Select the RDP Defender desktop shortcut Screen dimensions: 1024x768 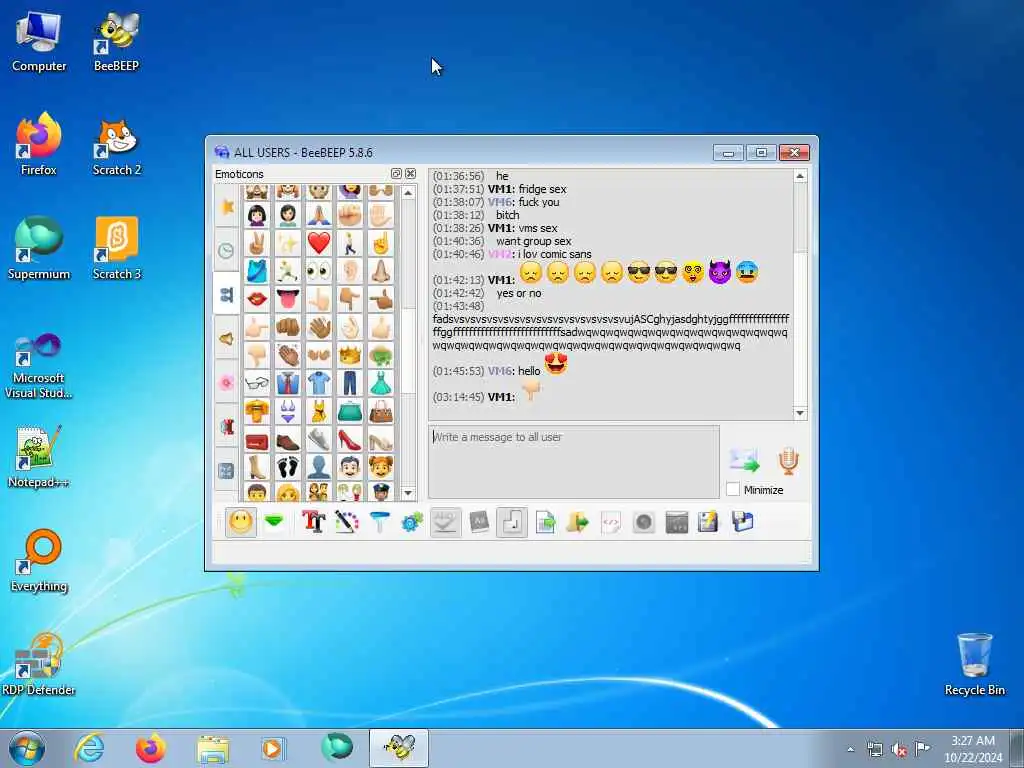point(39,665)
